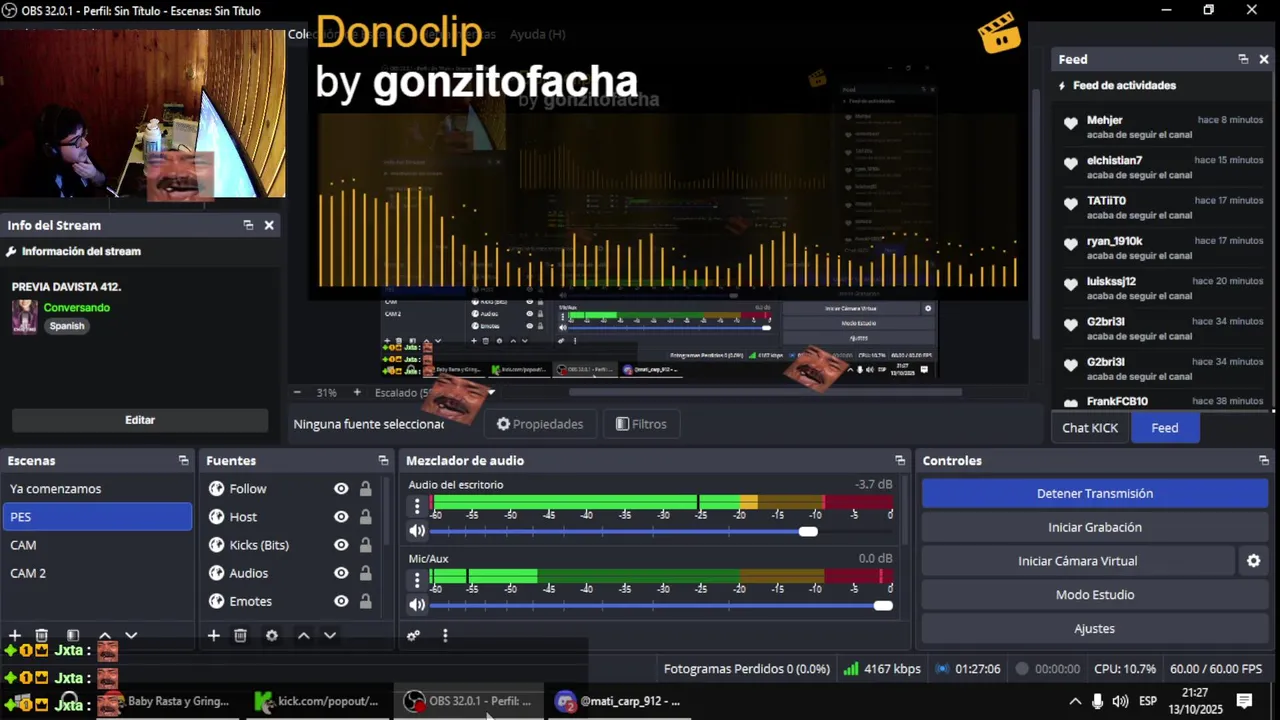Show hidden icons chevron in system tray

(x=1075, y=701)
